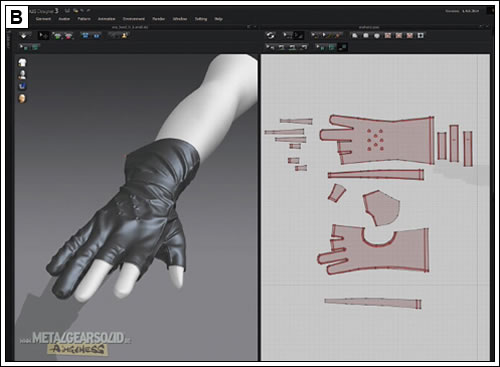The height and width of the screenshot is (367, 500).
Task: Open the Window menu
Action: 180,19
